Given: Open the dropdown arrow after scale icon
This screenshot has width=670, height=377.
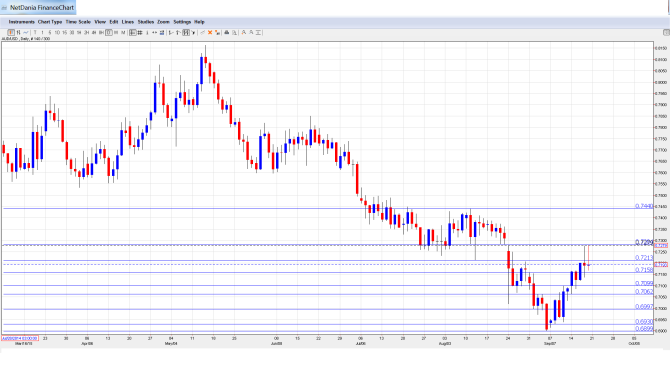Looking at the screenshot, I should tap(193, 32).
